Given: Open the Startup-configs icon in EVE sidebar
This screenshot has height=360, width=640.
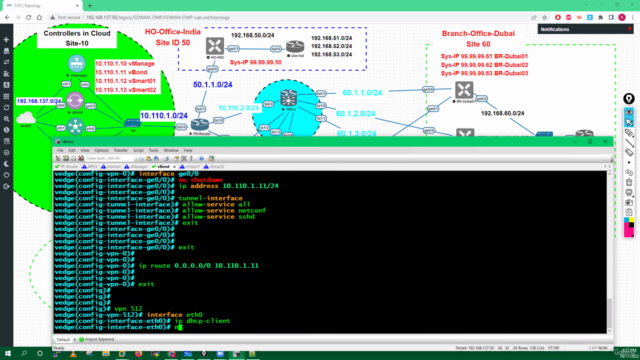Looking at the screenshot, I should coord(6,74).
